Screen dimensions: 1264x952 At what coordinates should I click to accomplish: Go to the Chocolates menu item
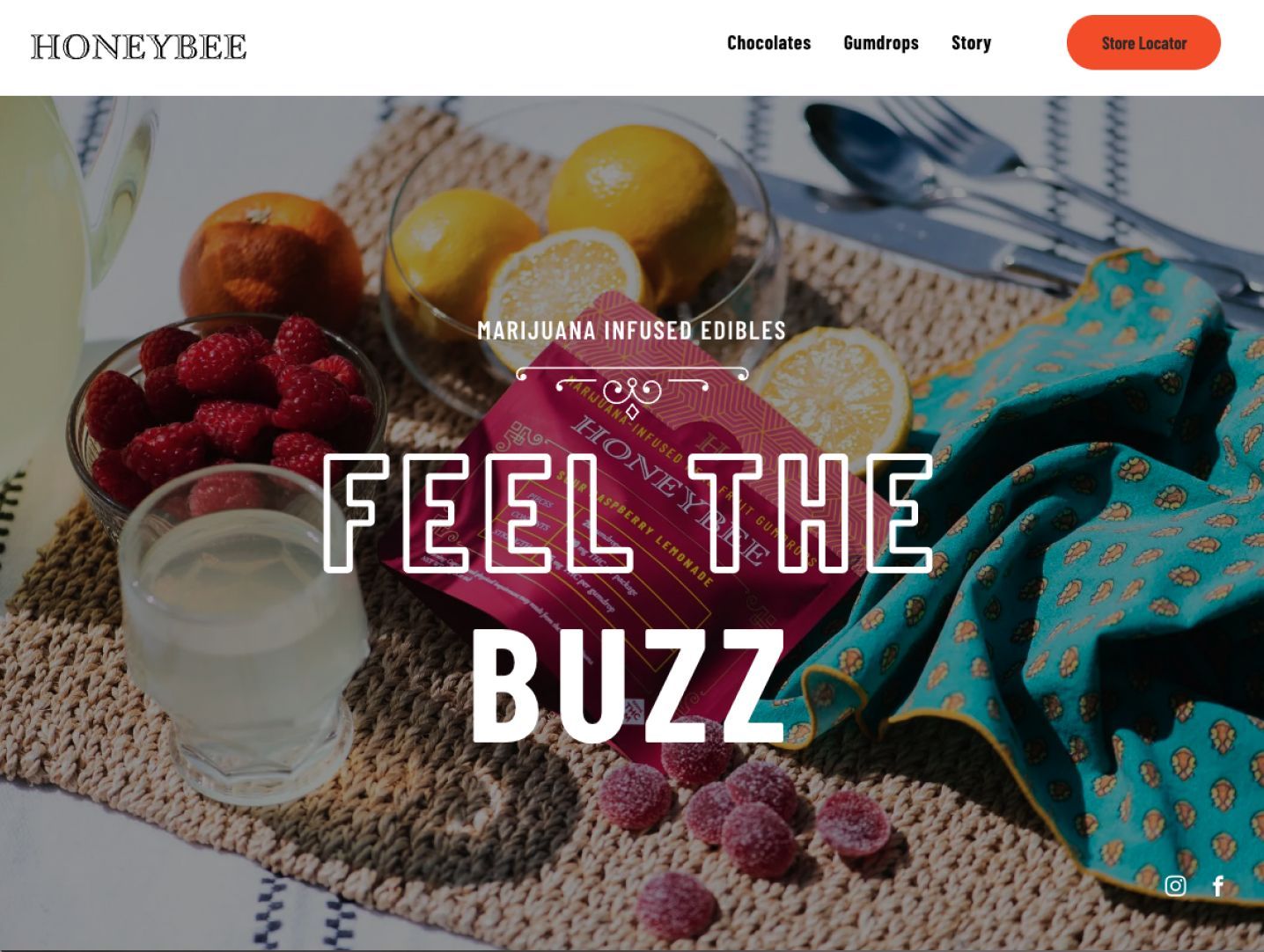click(x=768, y=43)
